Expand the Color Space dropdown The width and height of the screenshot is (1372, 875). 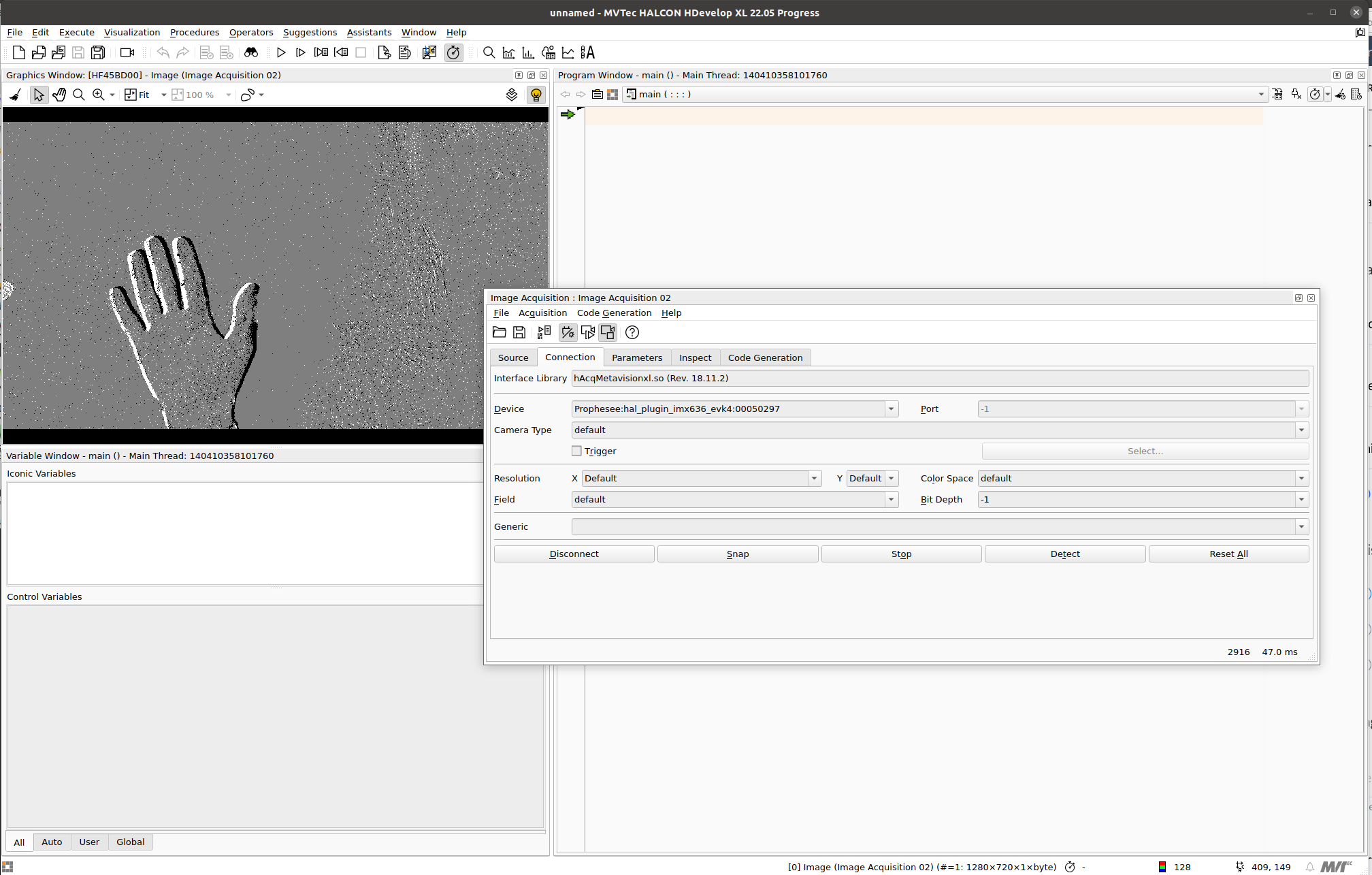pyautogui.click(x=1301, y=478)
